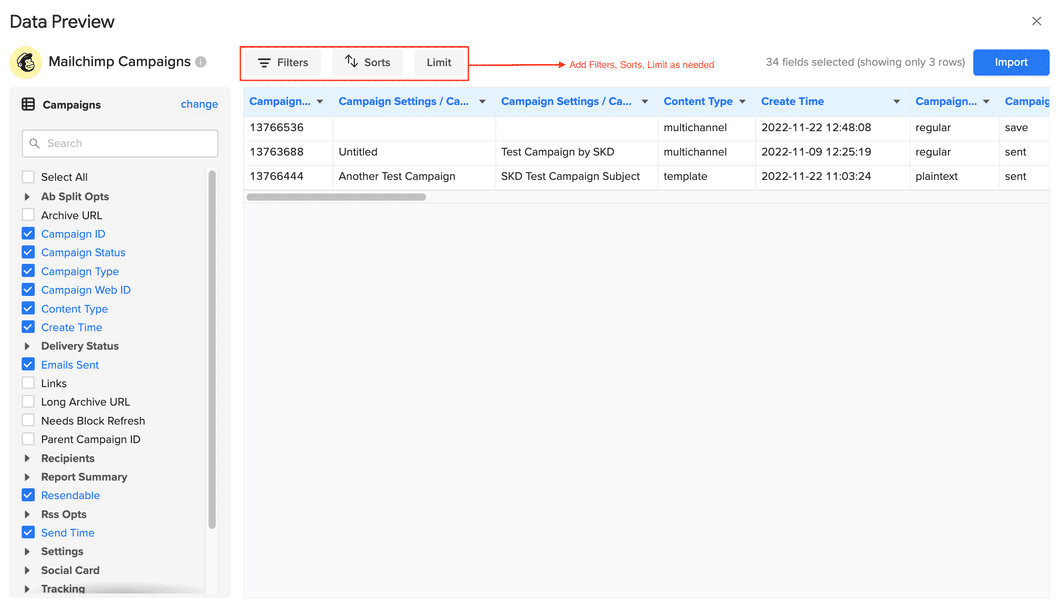Select the template content type cell

706,176
